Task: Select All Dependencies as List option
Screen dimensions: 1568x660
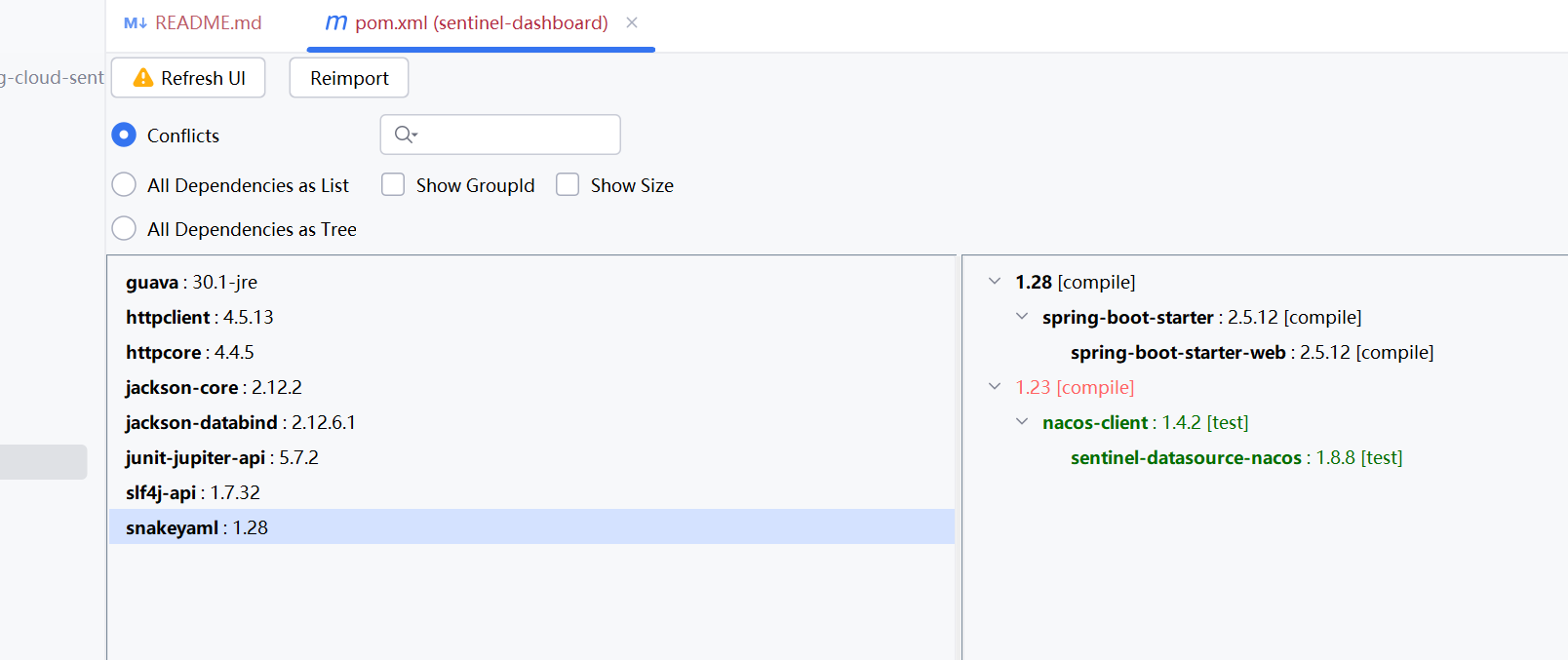Action: [x=124, y=184]
